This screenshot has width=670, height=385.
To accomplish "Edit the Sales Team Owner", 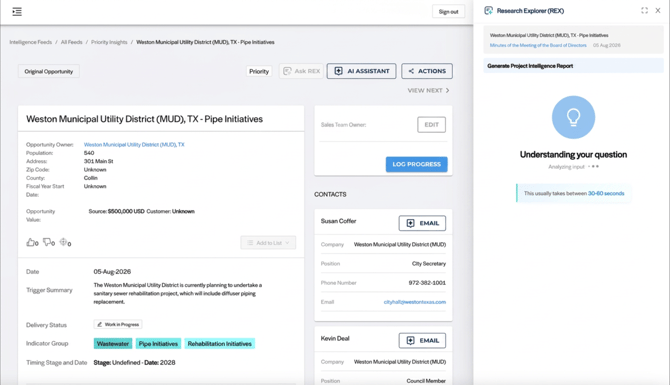I will tap(432, 125).
